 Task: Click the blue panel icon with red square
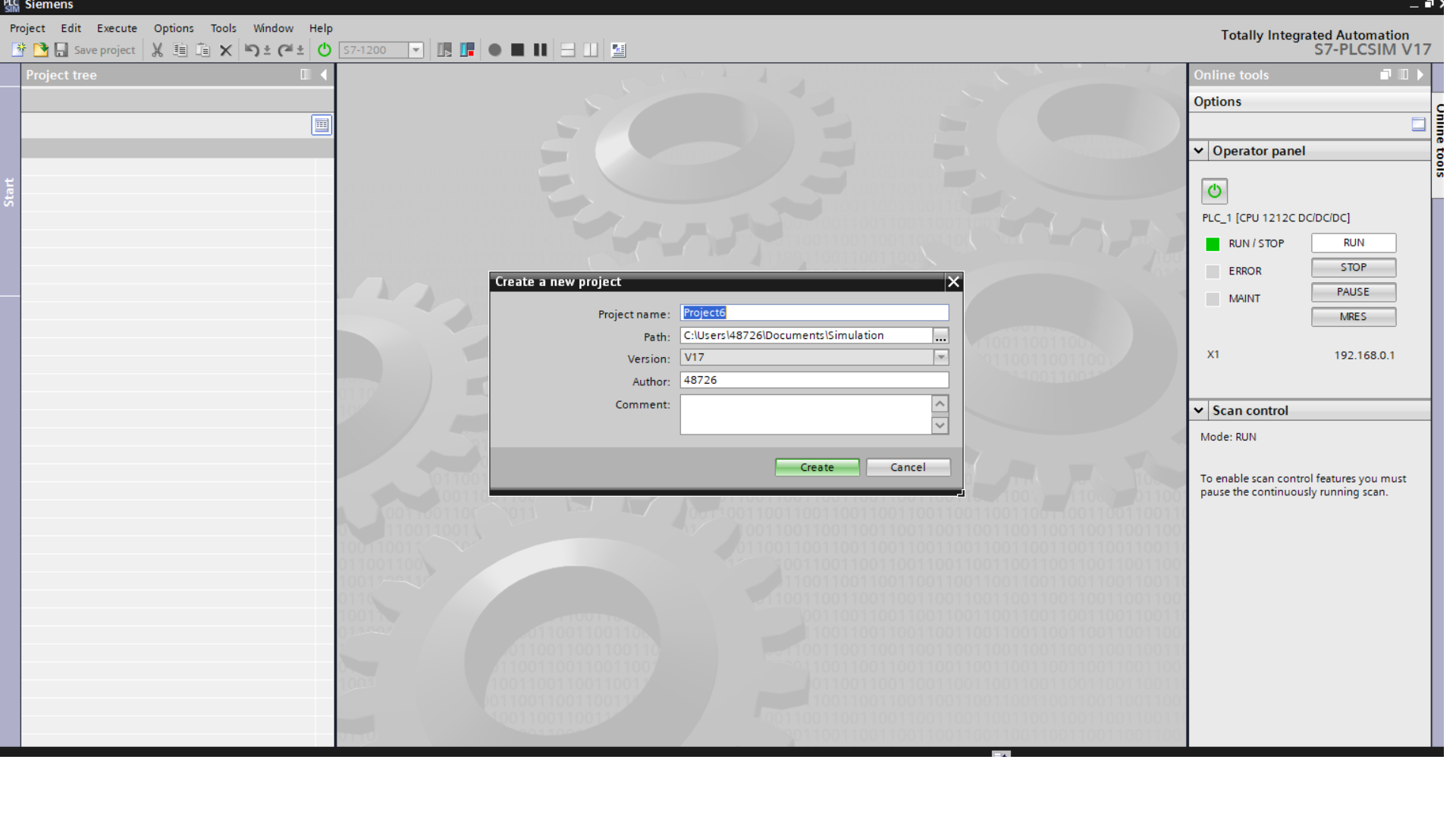click(467, 50)
